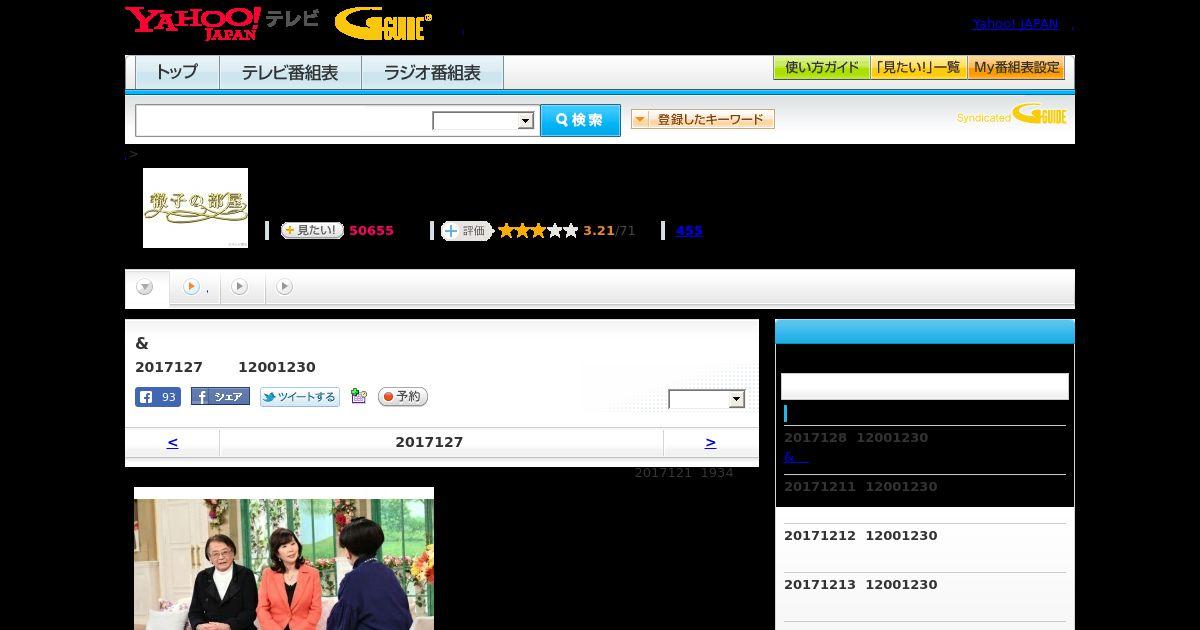1200x630 pixels.
Task: Click the ツイートする button
Action: tap(300, 397)
